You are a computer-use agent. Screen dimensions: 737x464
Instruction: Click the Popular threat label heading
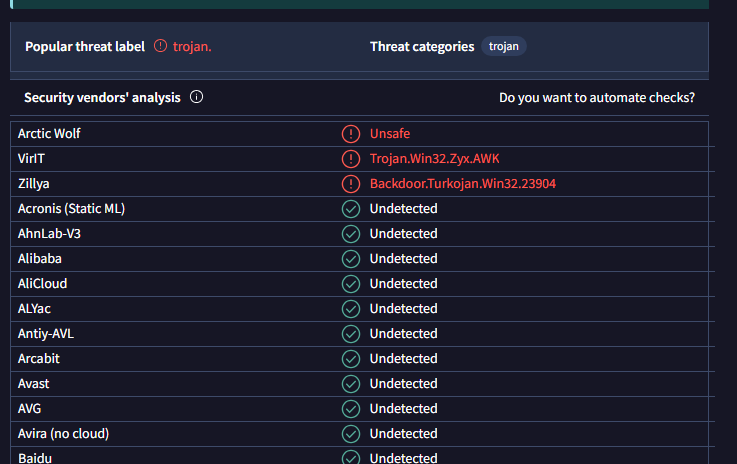pyautogui.click(x=85, y=47)
